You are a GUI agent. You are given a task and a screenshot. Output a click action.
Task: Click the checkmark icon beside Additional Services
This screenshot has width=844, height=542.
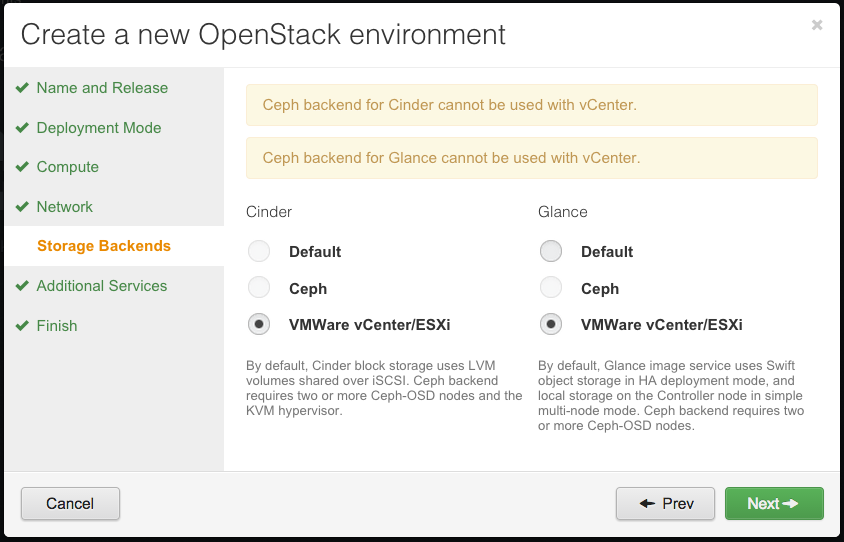[22, 286]
